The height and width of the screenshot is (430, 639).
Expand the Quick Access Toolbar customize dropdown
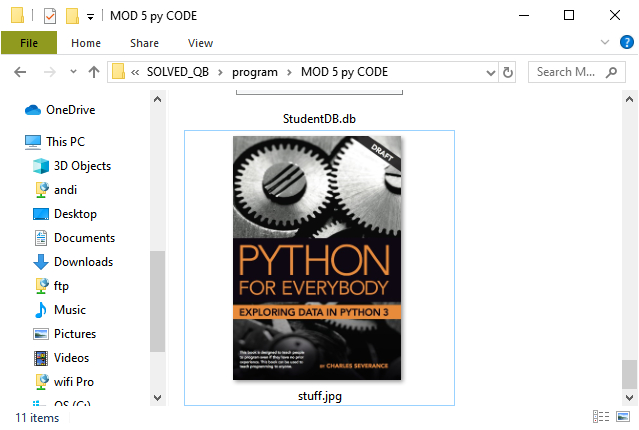coord(90,16)
